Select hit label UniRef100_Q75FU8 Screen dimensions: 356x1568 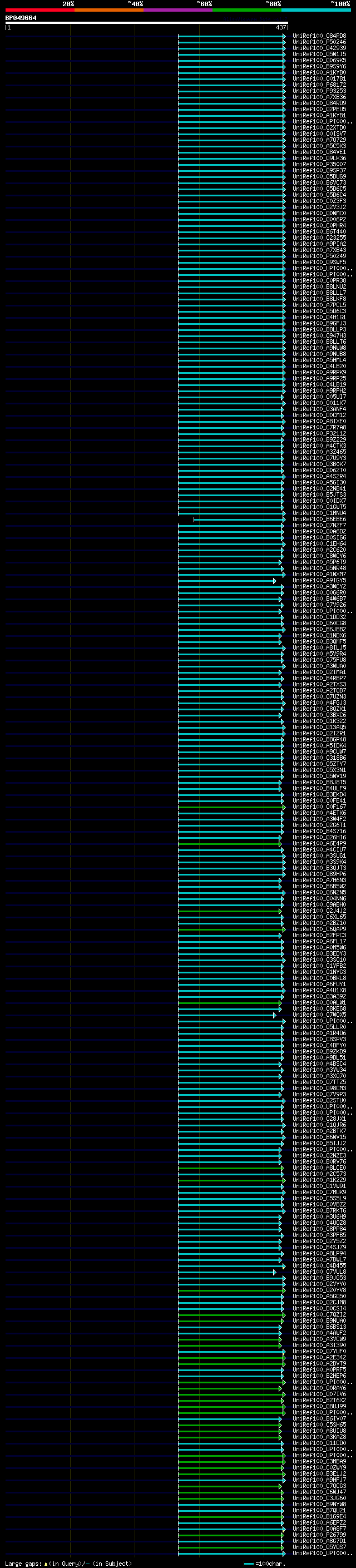(319, 660)
